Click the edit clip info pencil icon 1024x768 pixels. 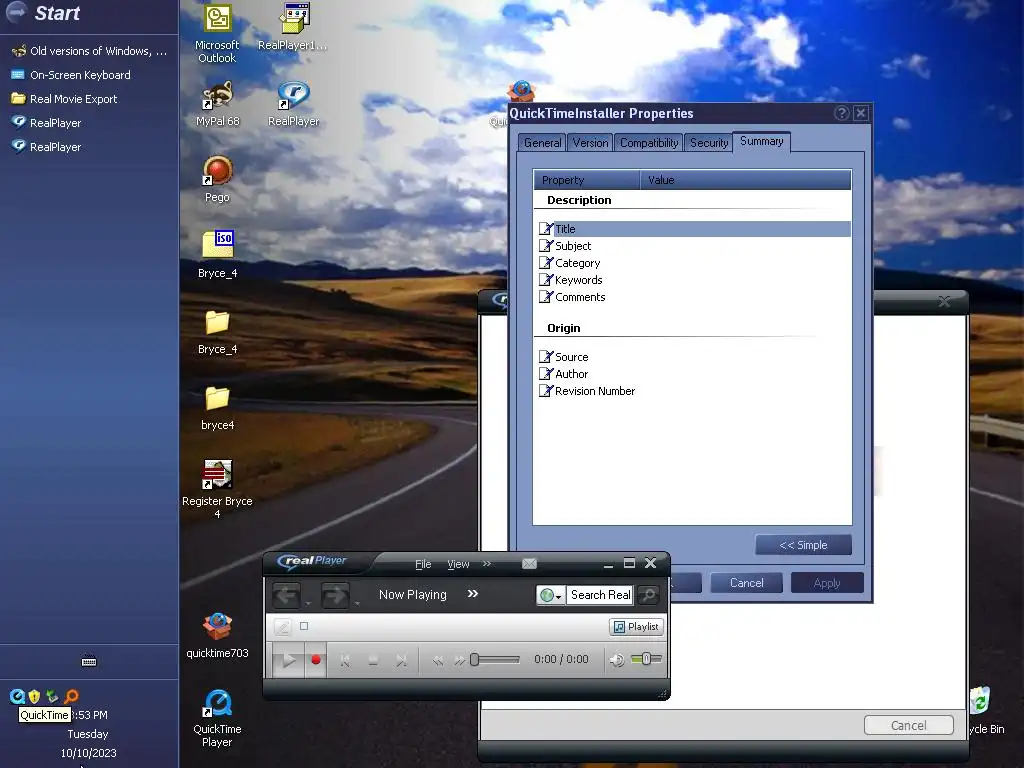[x=282, y=627]
